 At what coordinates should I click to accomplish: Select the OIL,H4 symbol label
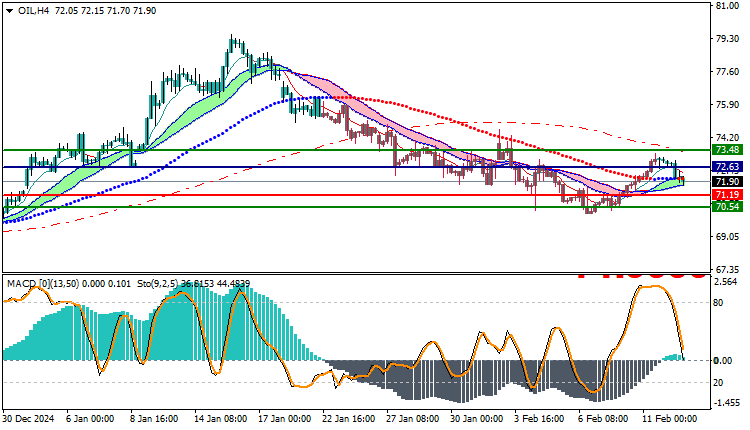pyautogui.click(x=33, y=11)
